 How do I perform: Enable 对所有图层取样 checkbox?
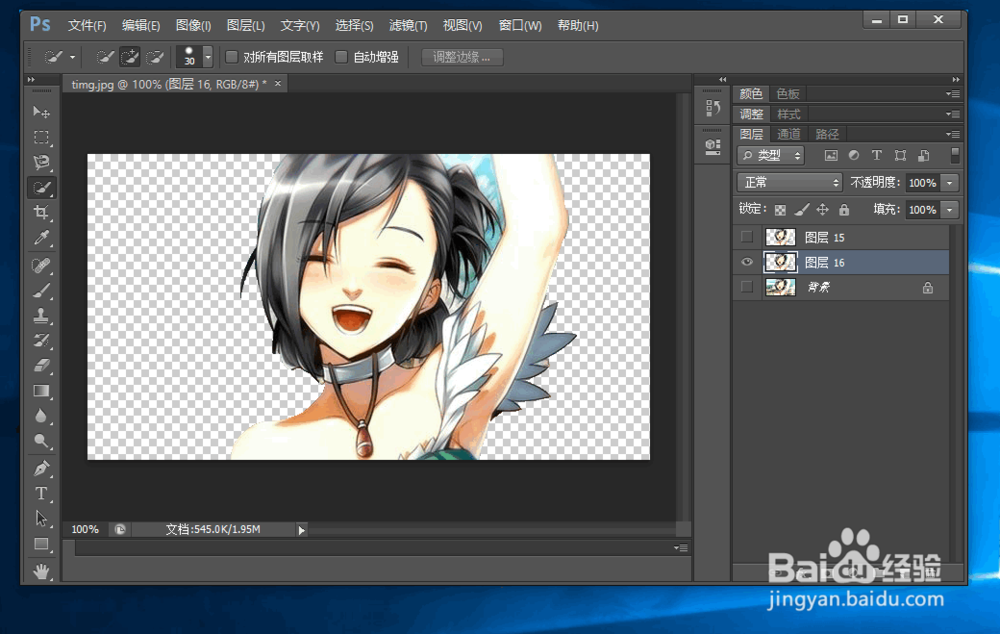coord(232,57)
